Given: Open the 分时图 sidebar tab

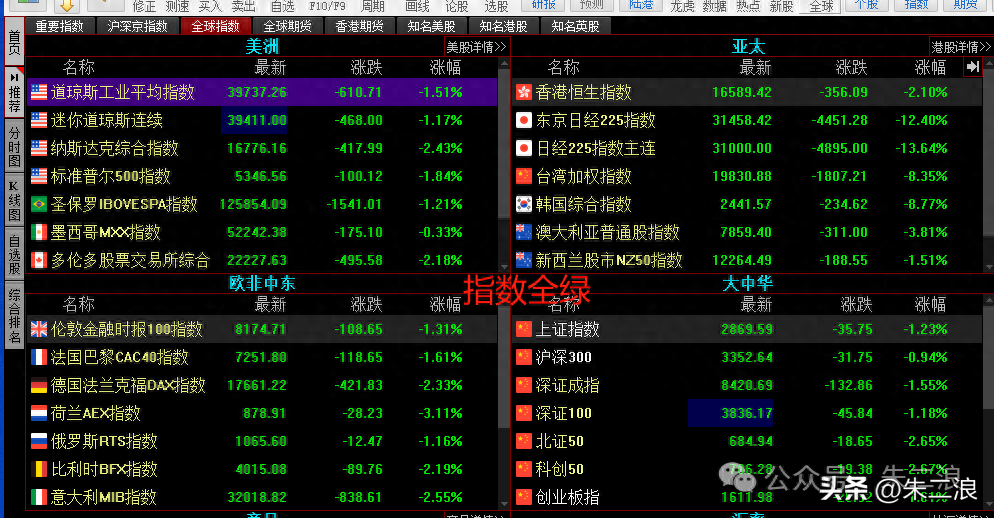Looking at the screenshot, I should 14,148.
